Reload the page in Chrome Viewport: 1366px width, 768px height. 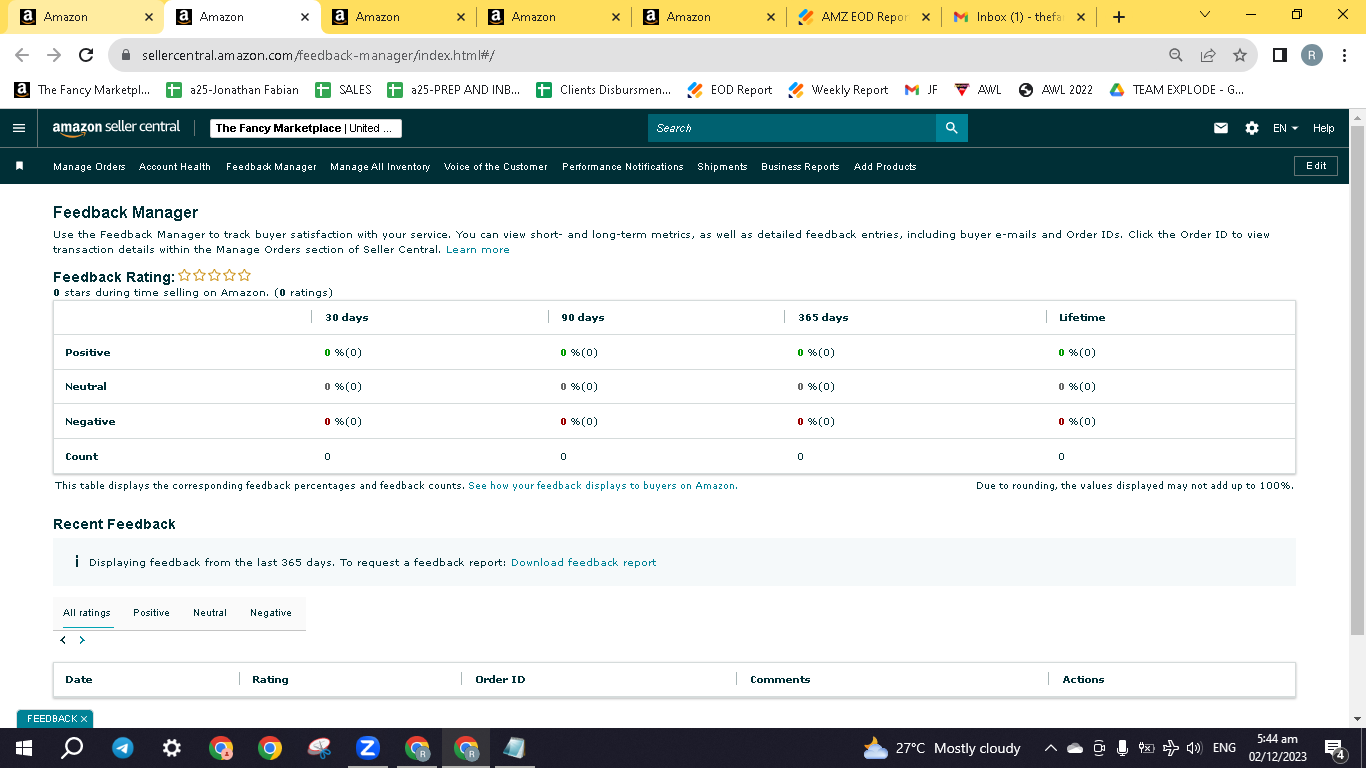[x=86, y=56]
